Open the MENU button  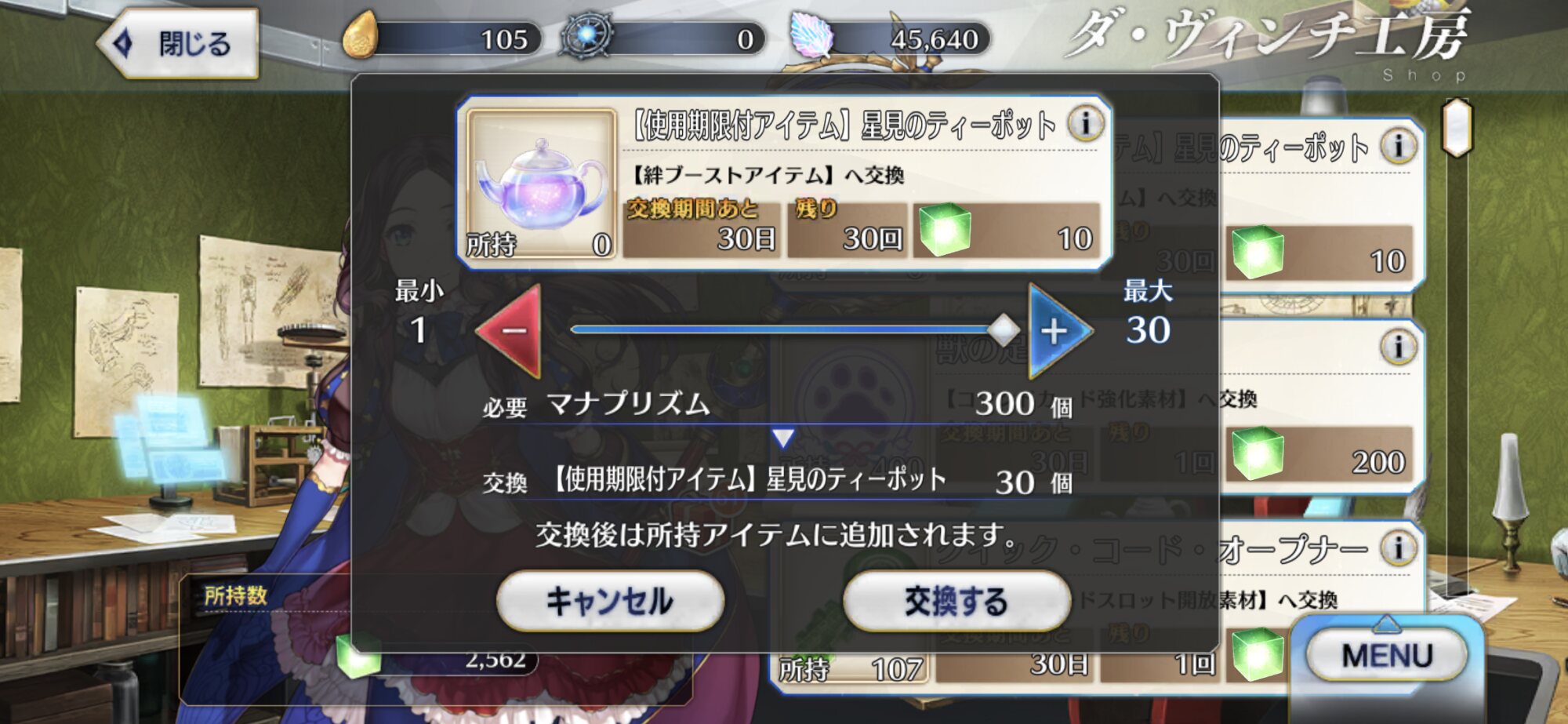(x=1387, y=655)
